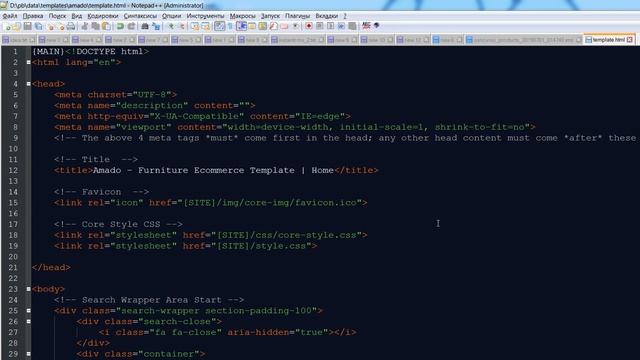Cut the selection using the toolbar scissors
Screen dimensions: 640x360
pos(84,27)
